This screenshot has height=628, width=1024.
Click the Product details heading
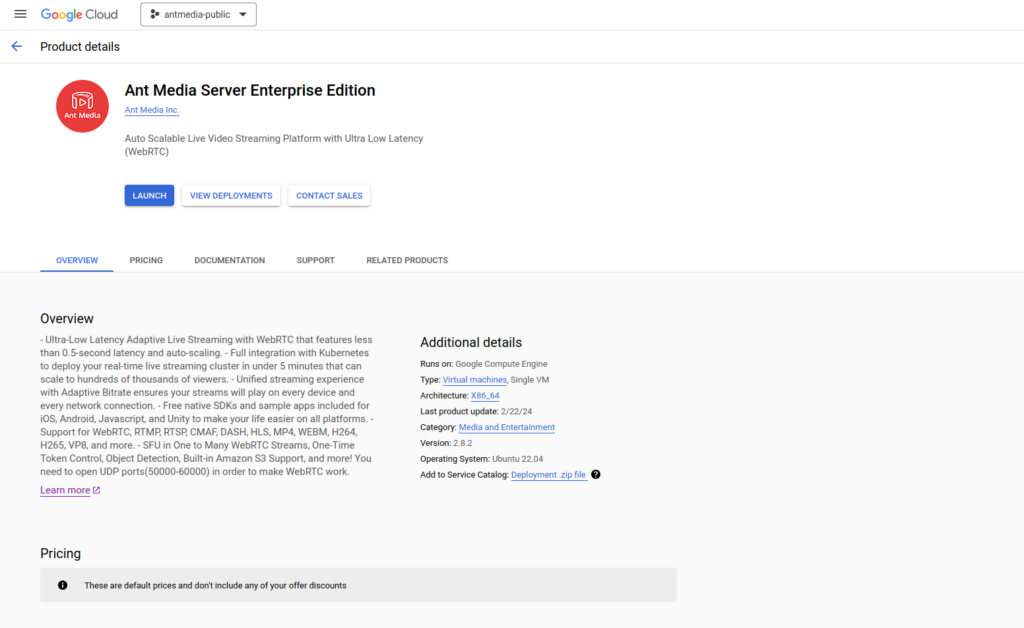click(80, 47)
